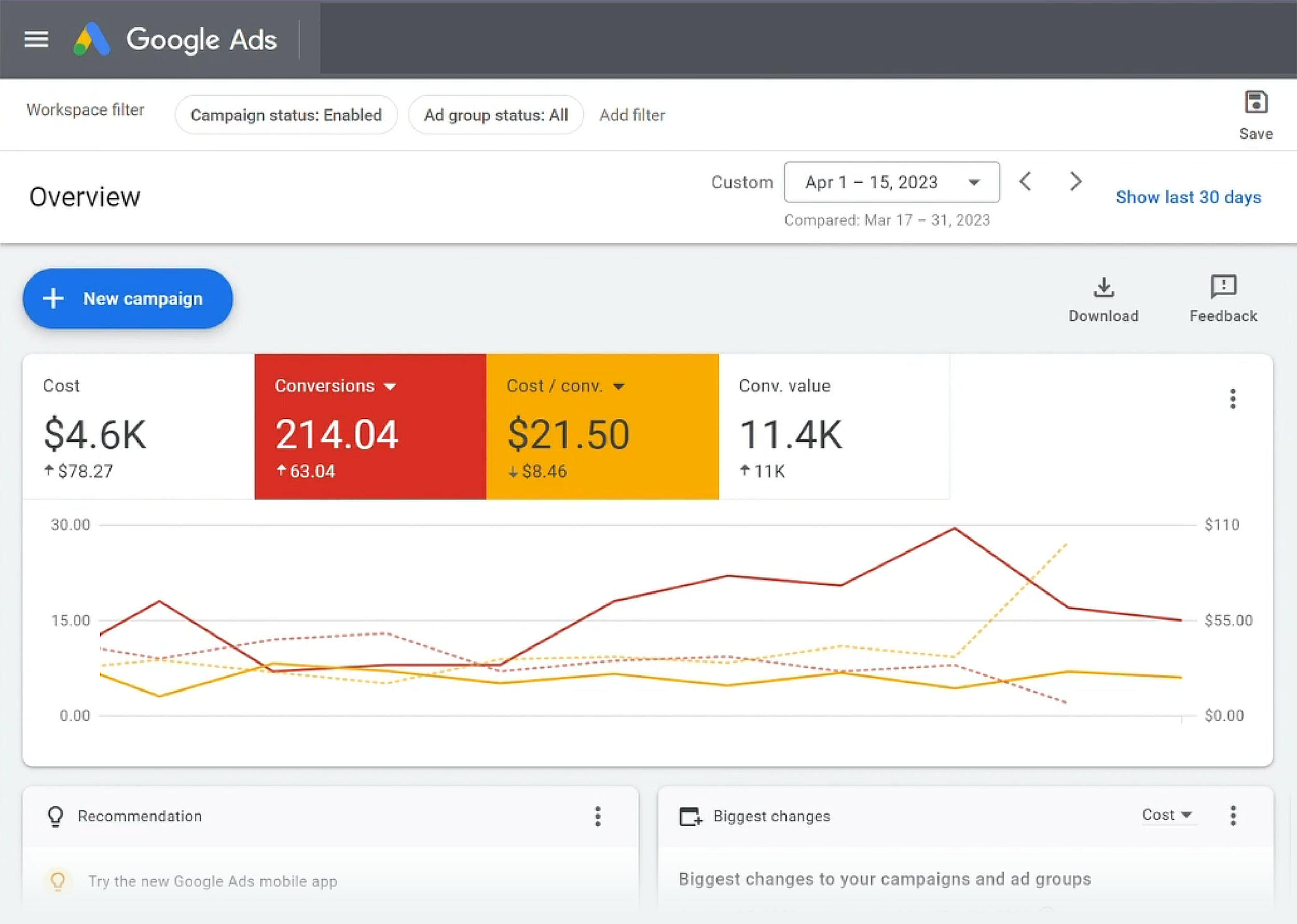The width and height of the screenshot is (1297, 924).
Task: Open the hamburger main menu
Action: point(36,39)
